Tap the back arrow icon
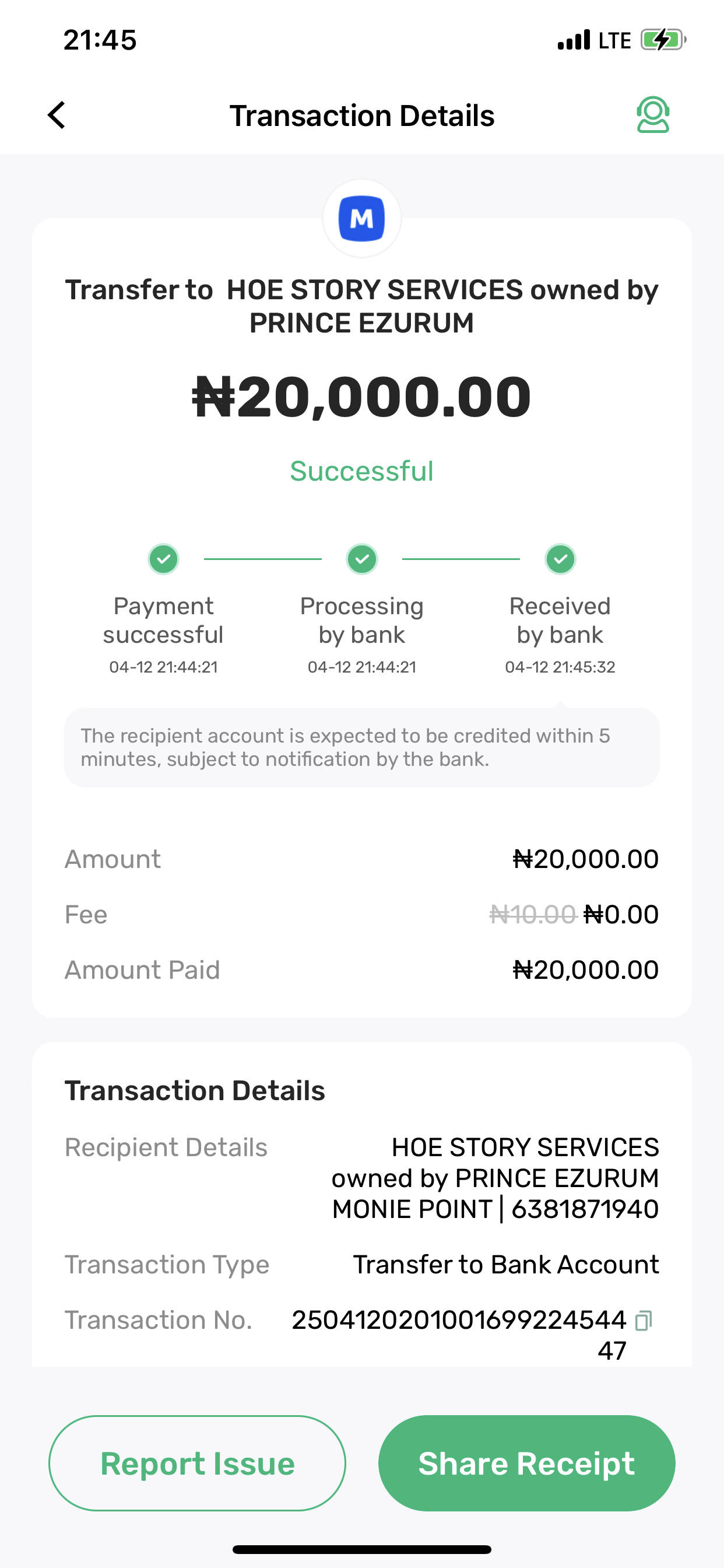Screen dimensions: 724x1568 (x=57, y=115)
